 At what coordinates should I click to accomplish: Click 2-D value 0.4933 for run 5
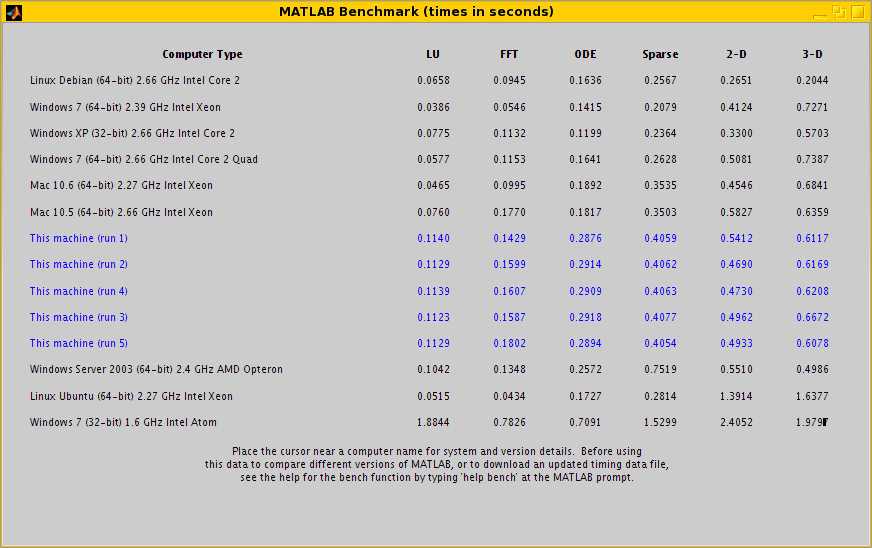pos(736,343)
